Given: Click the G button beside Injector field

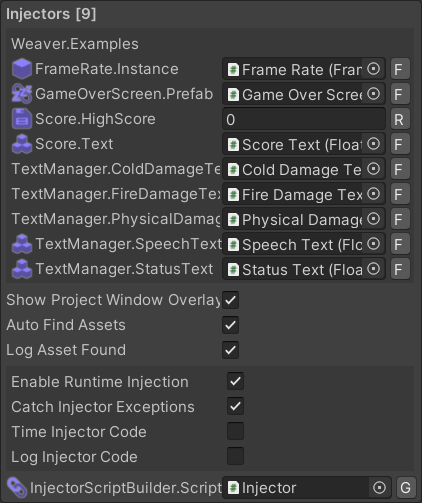Looking at the screenshot, I should pos(406,488).
